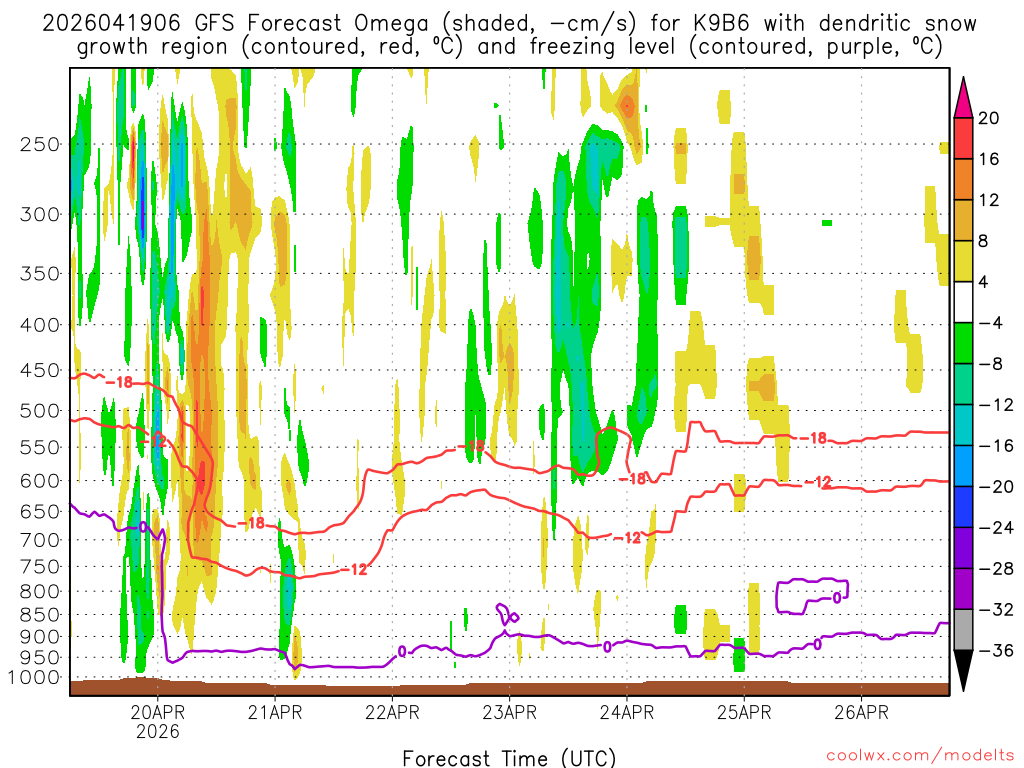Click the black arrow below the colorbar
The height and width of the screenshot is (768, 1024).
coord(963,671)
